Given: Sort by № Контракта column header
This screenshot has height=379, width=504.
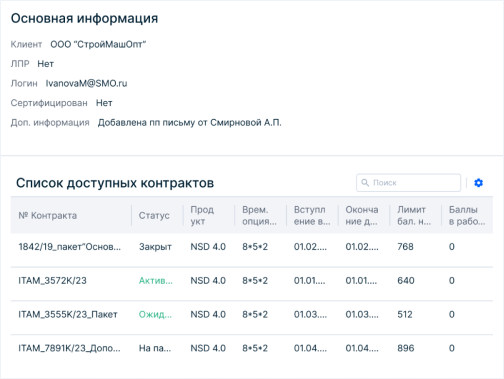Looking at the screenshot, I should tap(48, 215).
